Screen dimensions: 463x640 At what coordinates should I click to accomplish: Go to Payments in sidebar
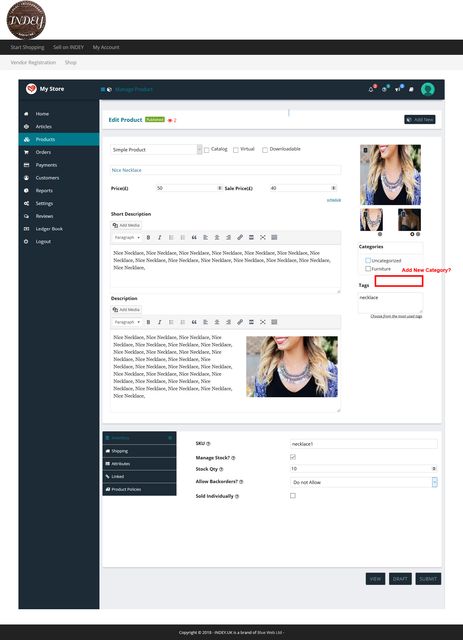[59, 165]
